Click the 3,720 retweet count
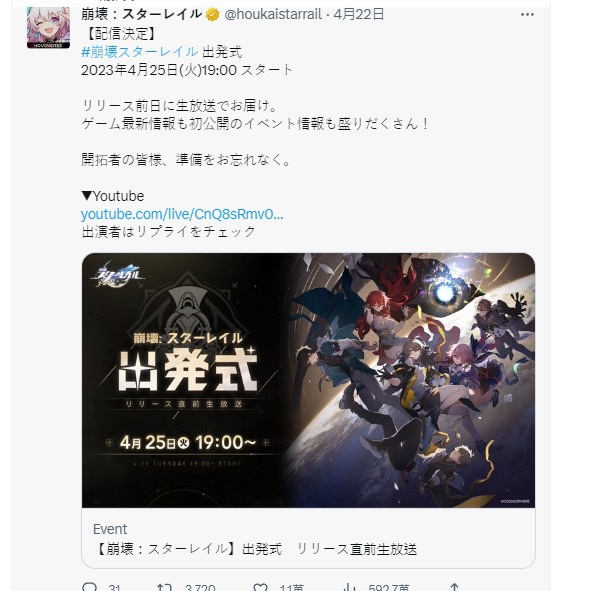 (200, 588)
